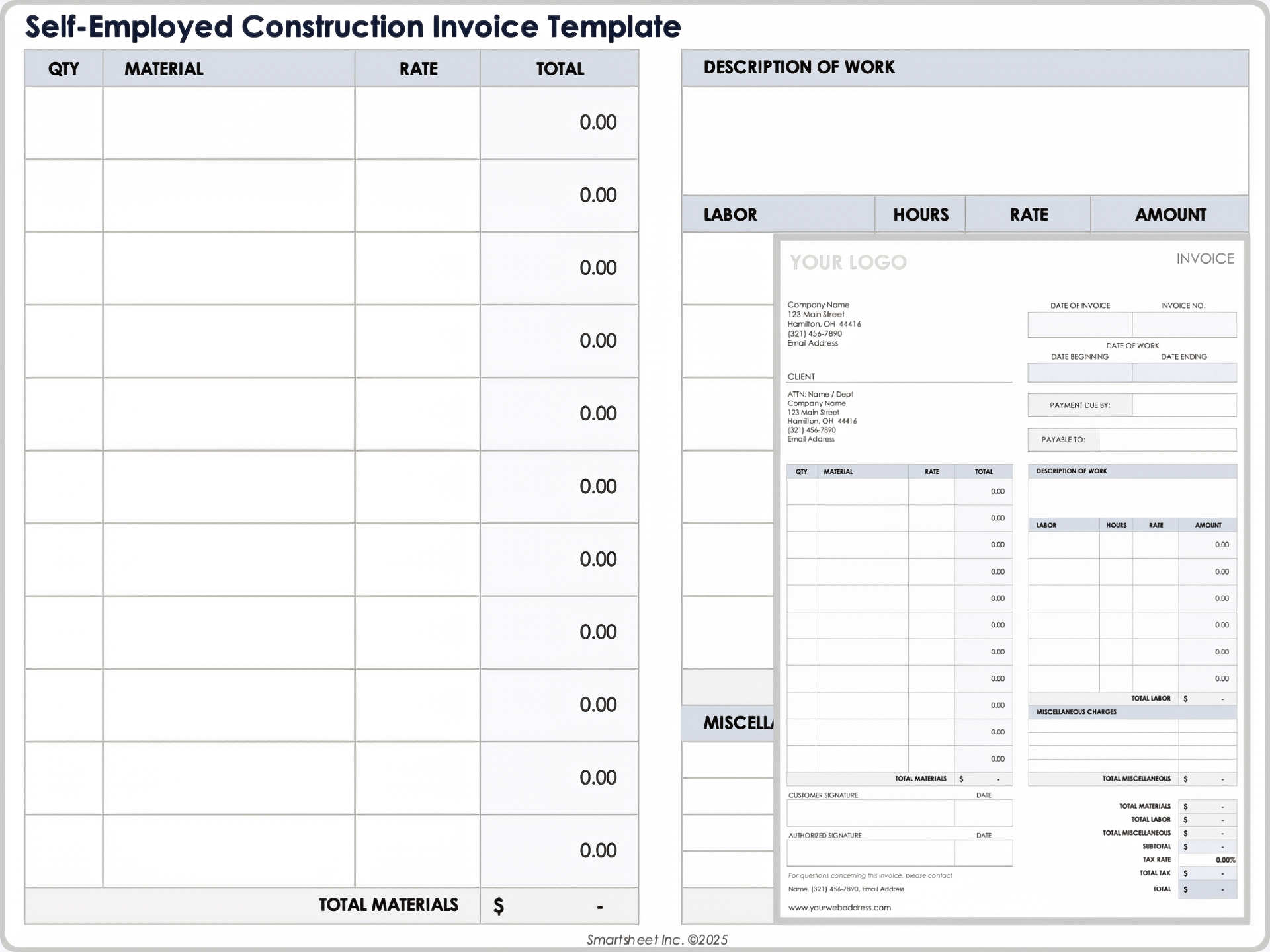The image size is (1270, 952).
Task: Click the first material row's RATE cell
Action: click(x=417, y=122)
